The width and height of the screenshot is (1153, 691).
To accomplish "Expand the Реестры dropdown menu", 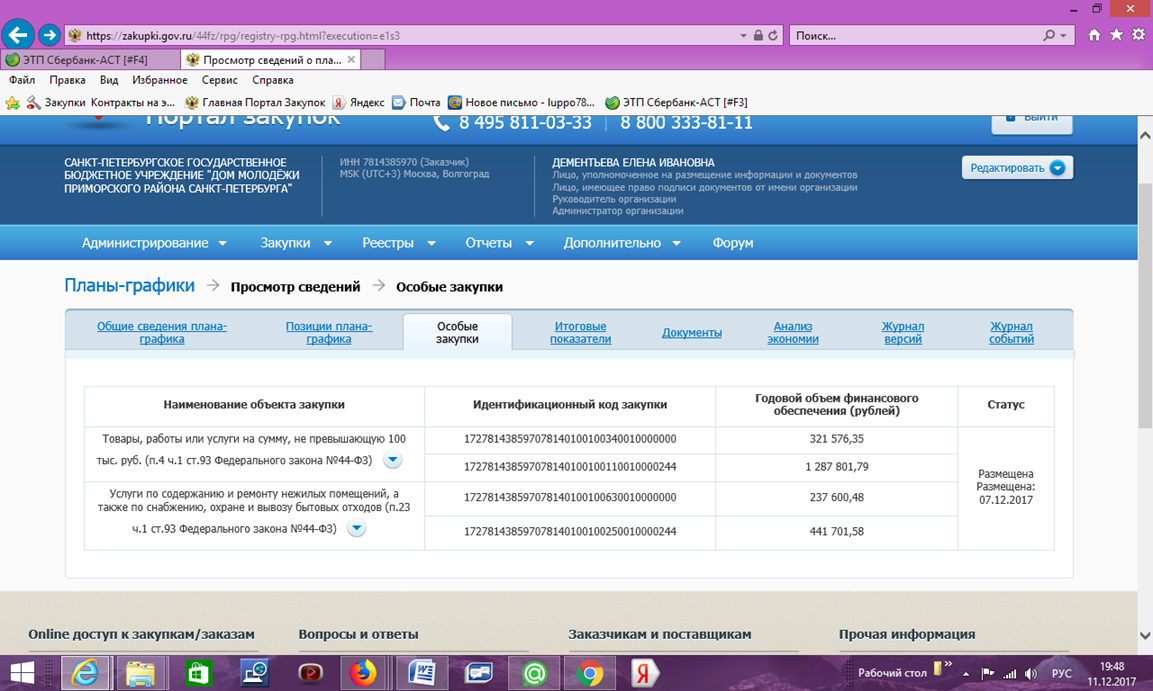I will (398, 243).
